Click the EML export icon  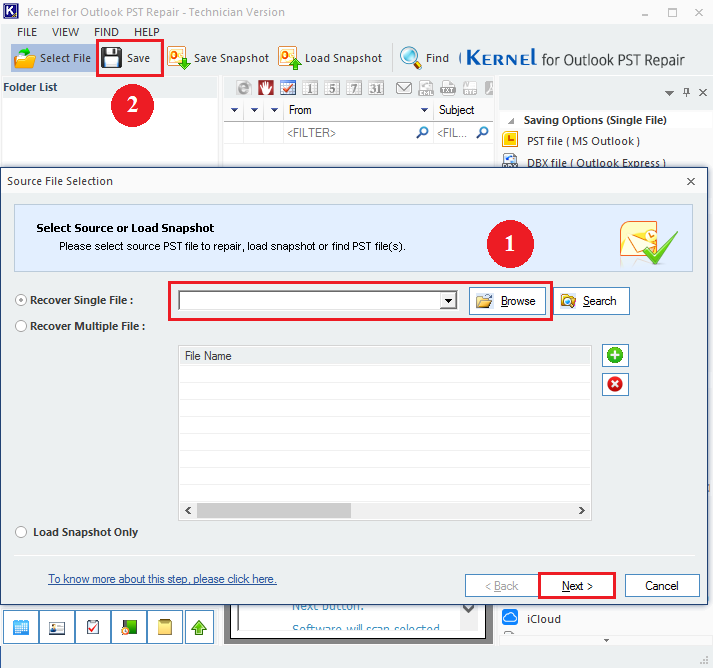coord(426,88)
